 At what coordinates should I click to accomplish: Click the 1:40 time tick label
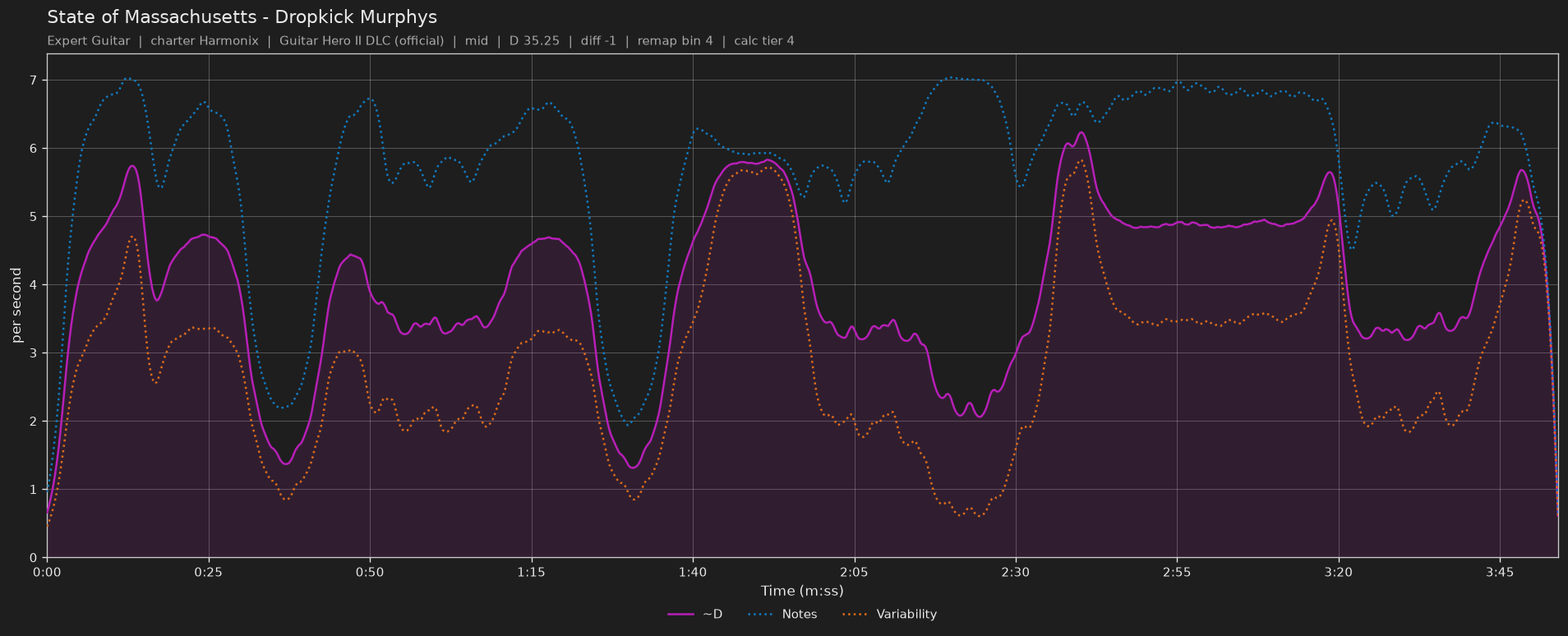[x=693, y=573]
